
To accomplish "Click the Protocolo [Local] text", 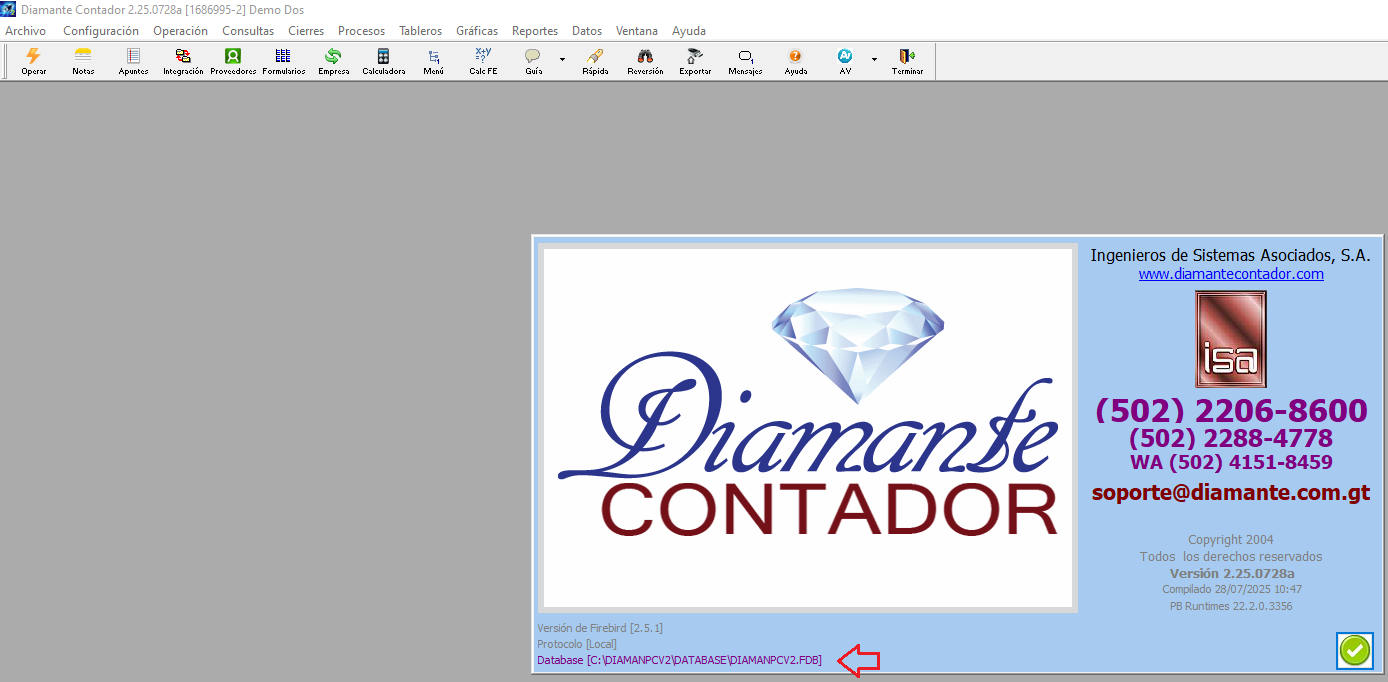I will point(577,644).
